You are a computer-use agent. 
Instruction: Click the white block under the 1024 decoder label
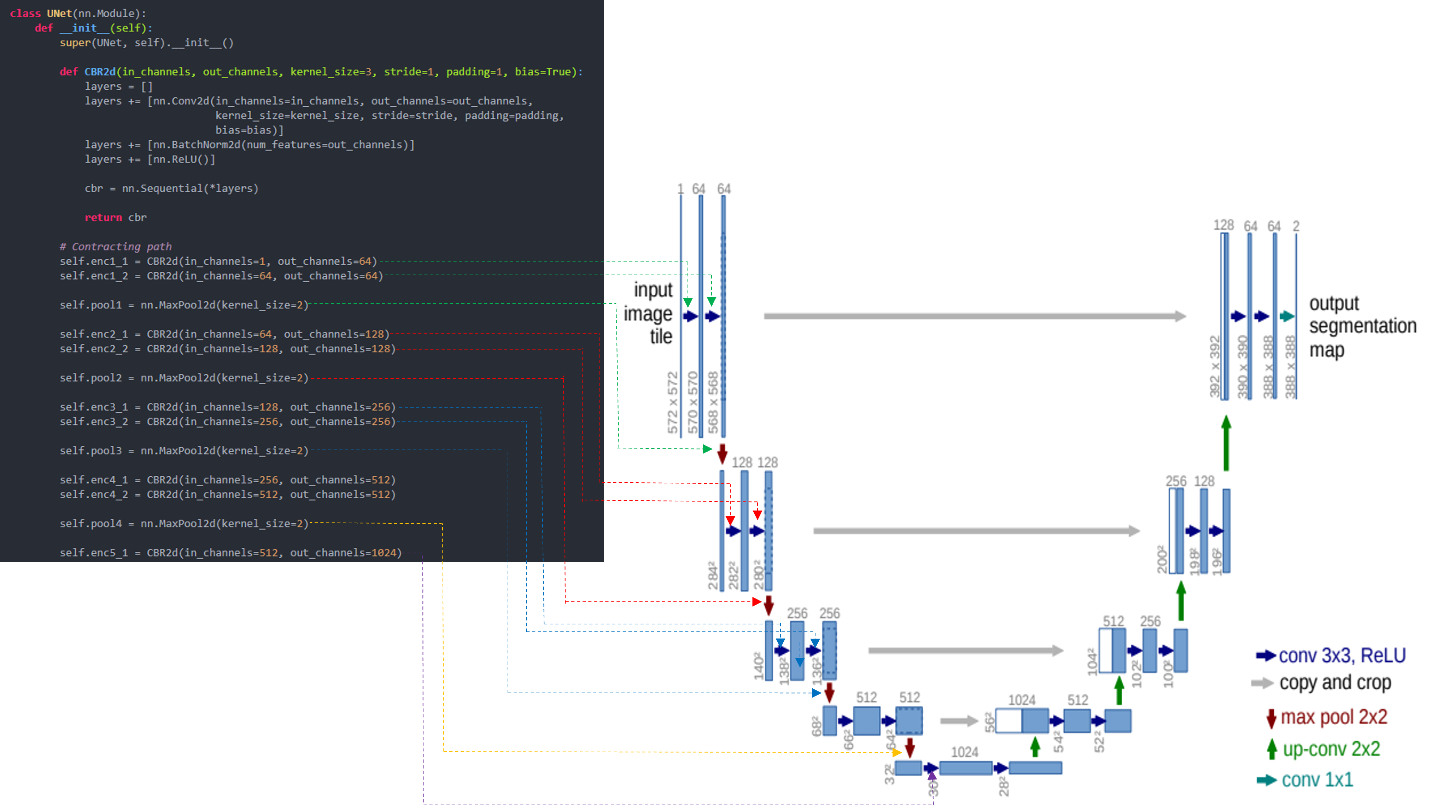[1008, 720]
